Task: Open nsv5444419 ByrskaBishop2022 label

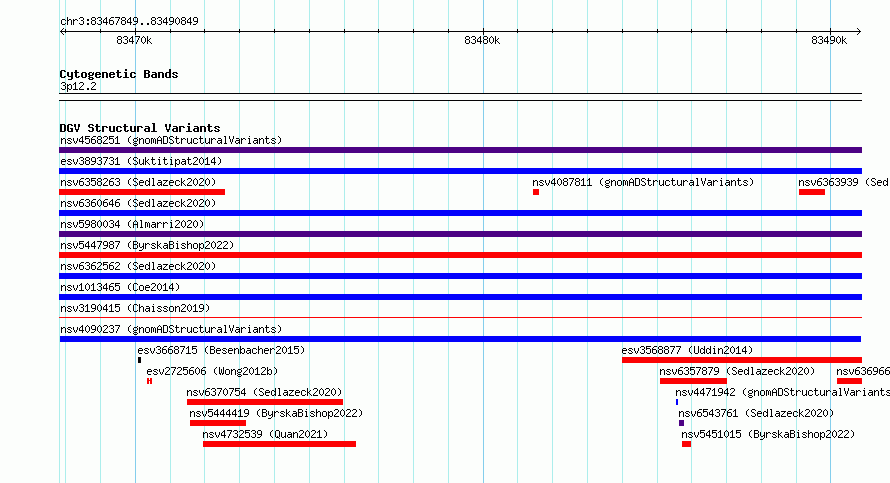Action: [276, 413]
